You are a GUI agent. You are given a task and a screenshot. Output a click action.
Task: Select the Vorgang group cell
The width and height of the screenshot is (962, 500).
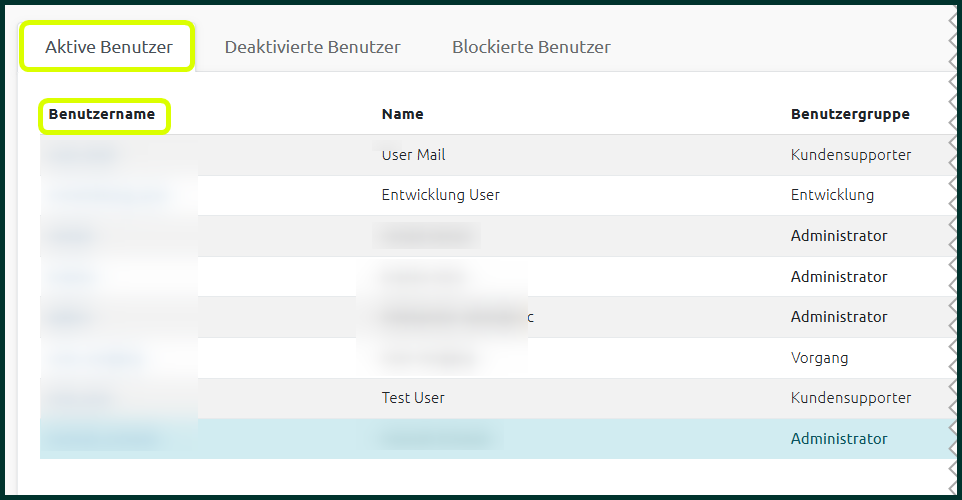tap(819, 357)
